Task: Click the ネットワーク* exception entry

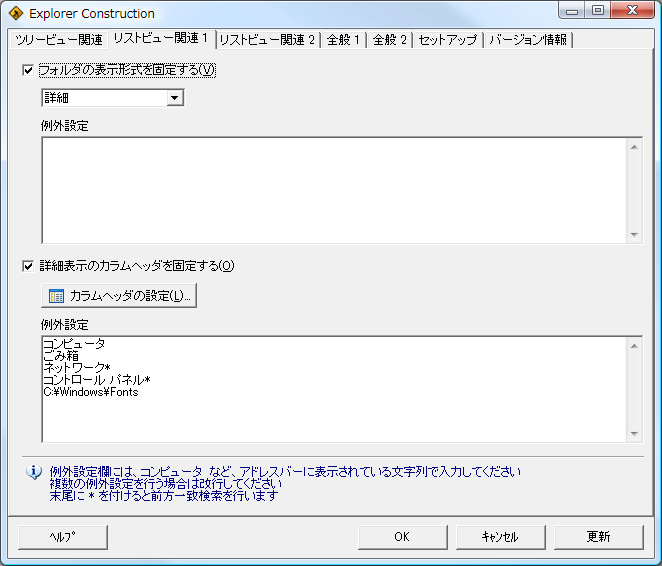Action: tap(76, 367)
